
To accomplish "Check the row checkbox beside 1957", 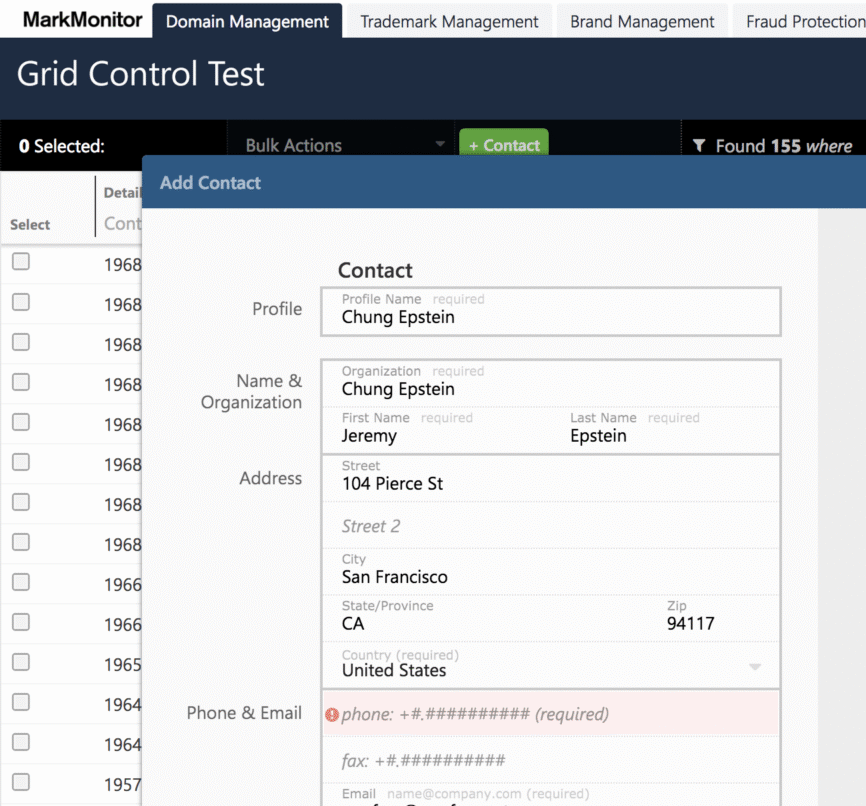I will pyautogui.click(x=21, y=782).
